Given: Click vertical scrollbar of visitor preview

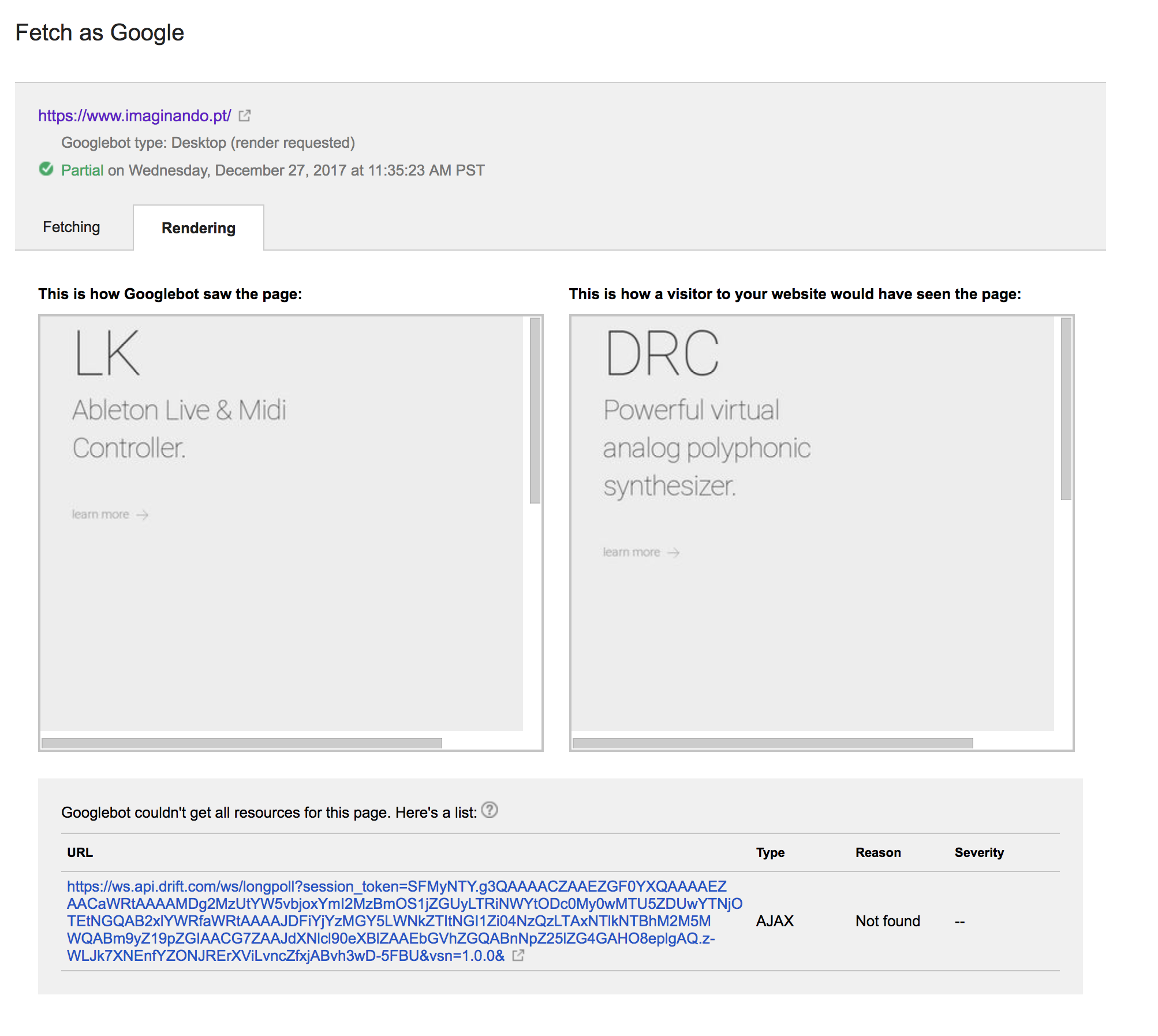Looking at the screenshot, I should 1066,409.
